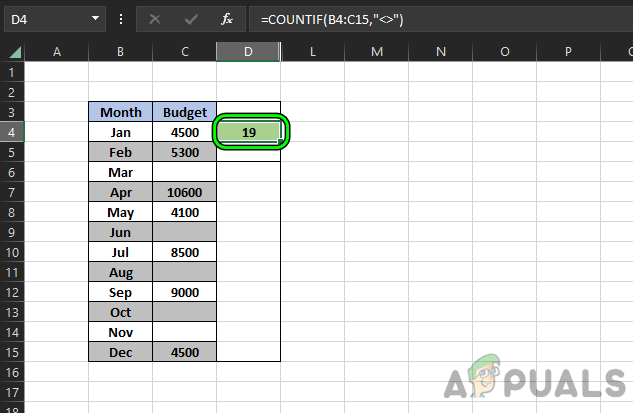
Task: Select row 5 header
Action: tap(12, 152)
